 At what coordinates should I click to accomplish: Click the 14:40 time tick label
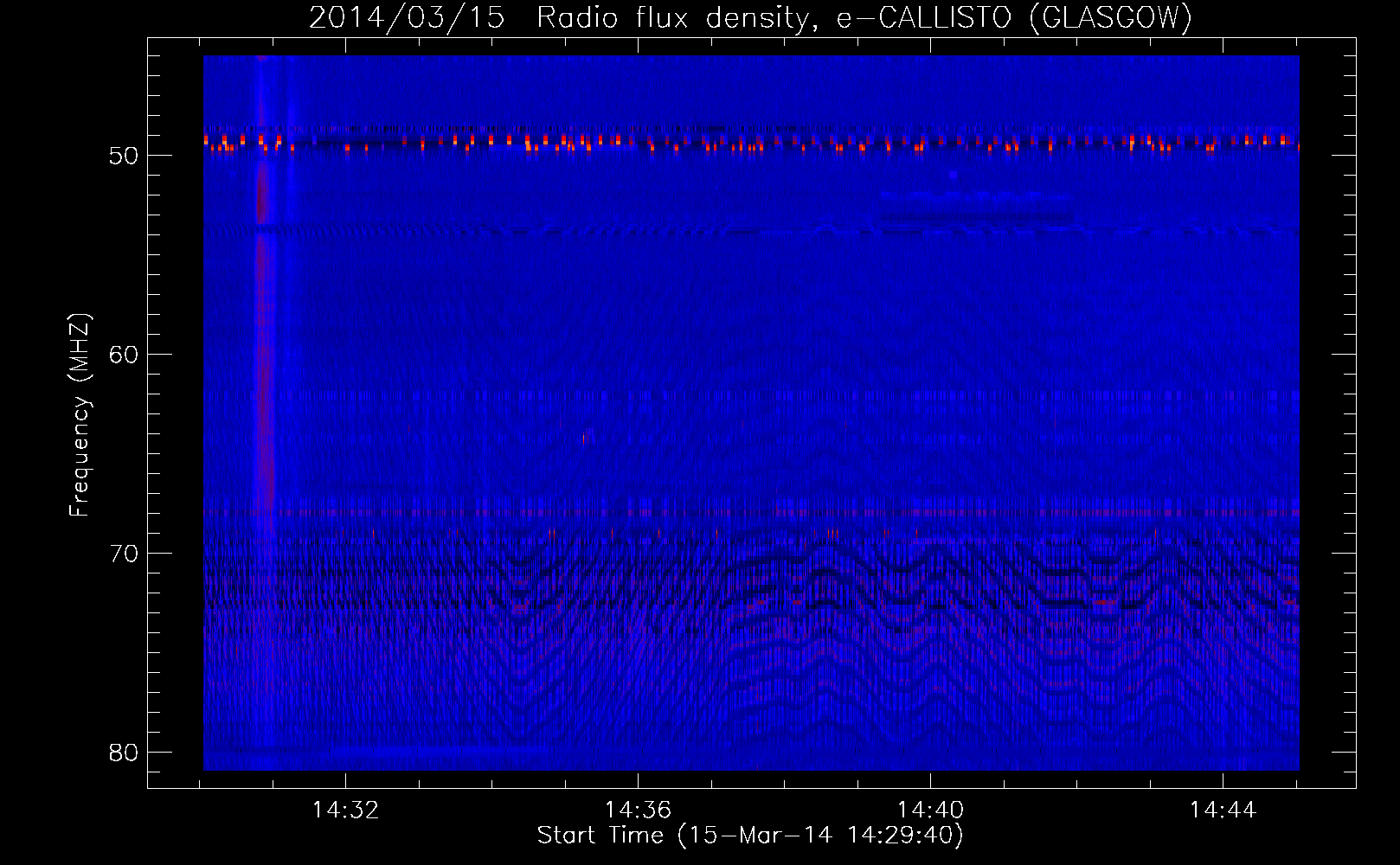[930, 811]
